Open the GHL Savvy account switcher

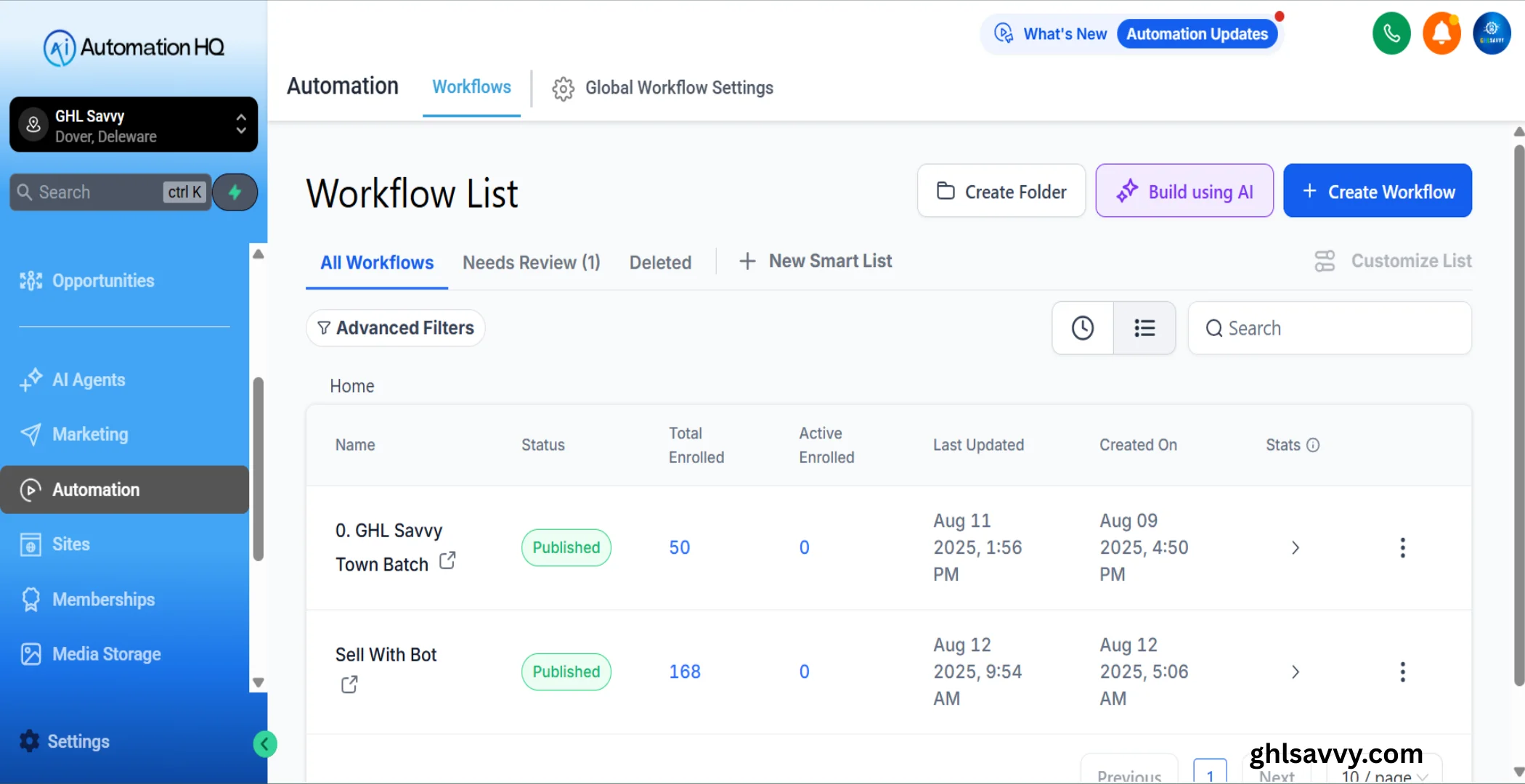coord(134,125)
